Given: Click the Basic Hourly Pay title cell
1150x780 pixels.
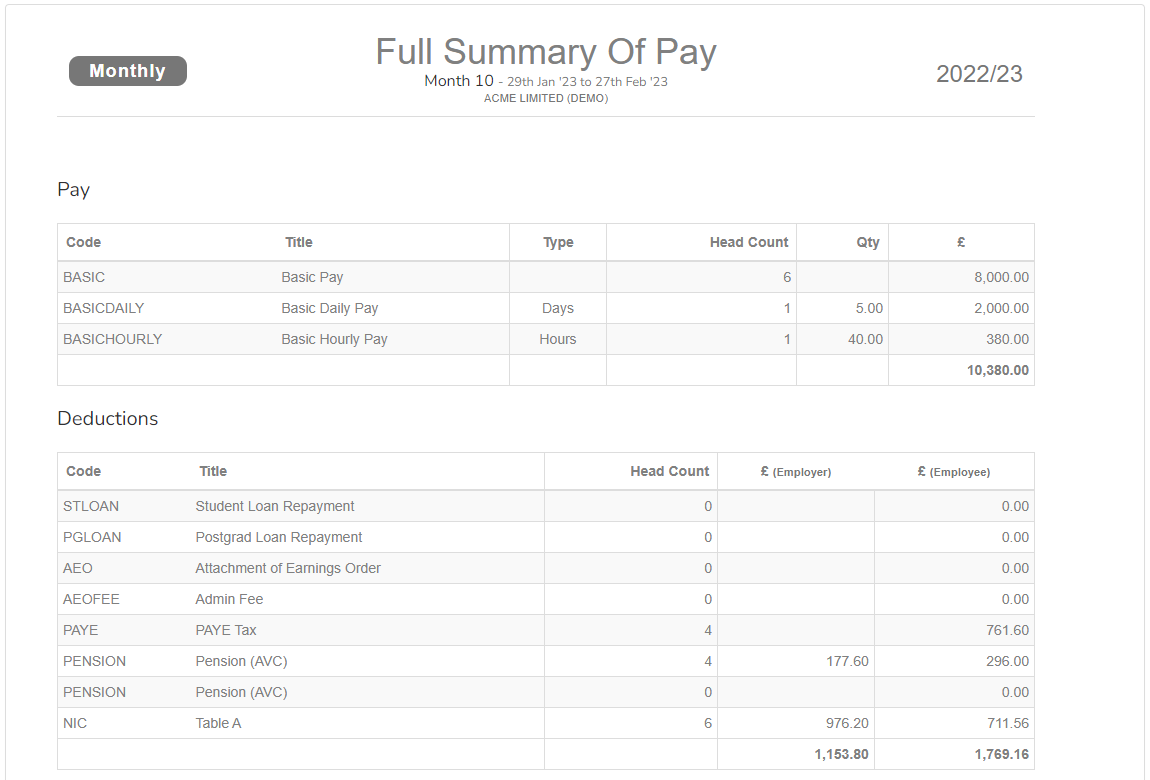Looking at the screenshot, I should click(334, 339).
